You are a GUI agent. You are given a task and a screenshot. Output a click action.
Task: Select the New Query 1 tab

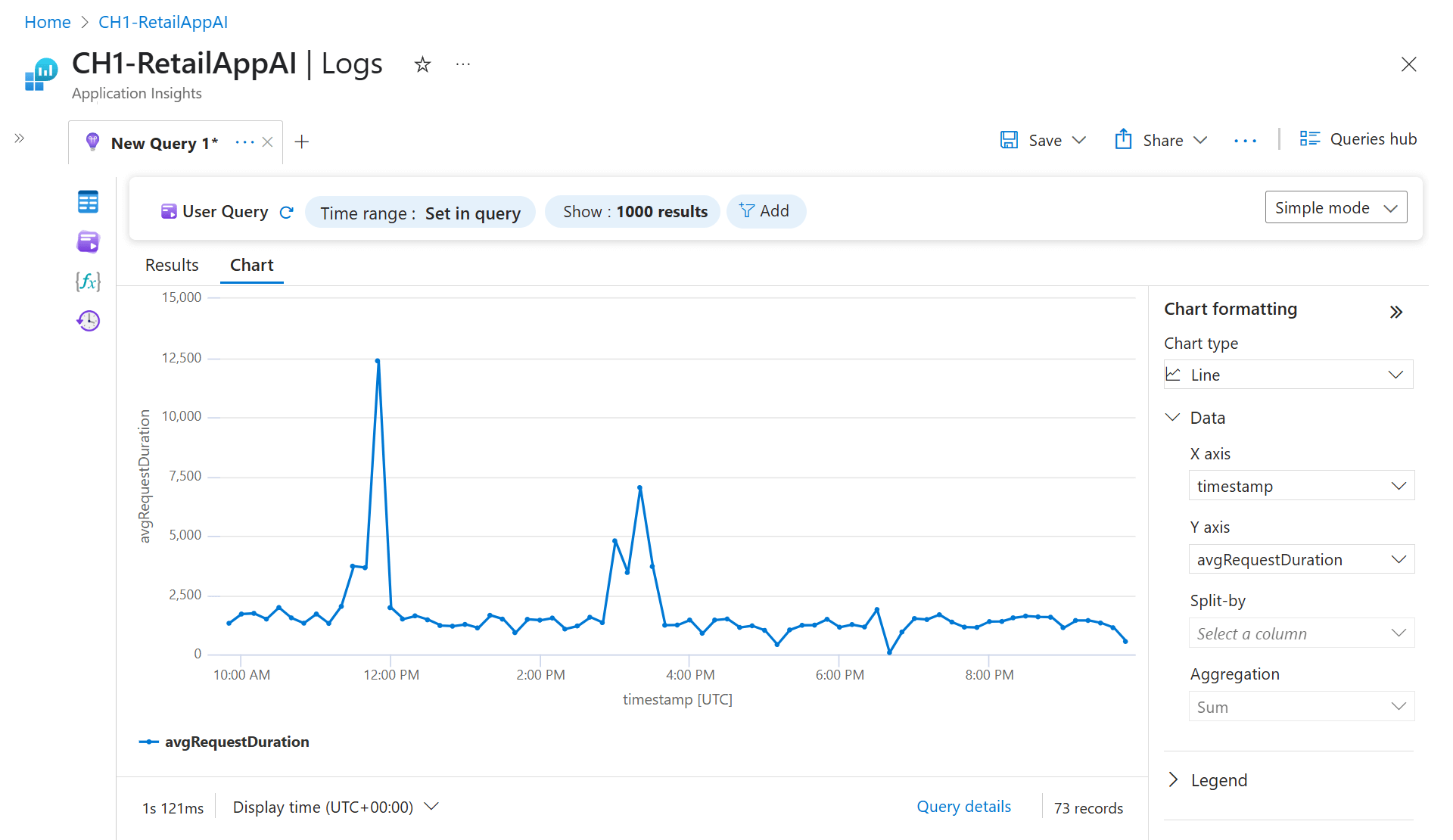click(163, 144)
